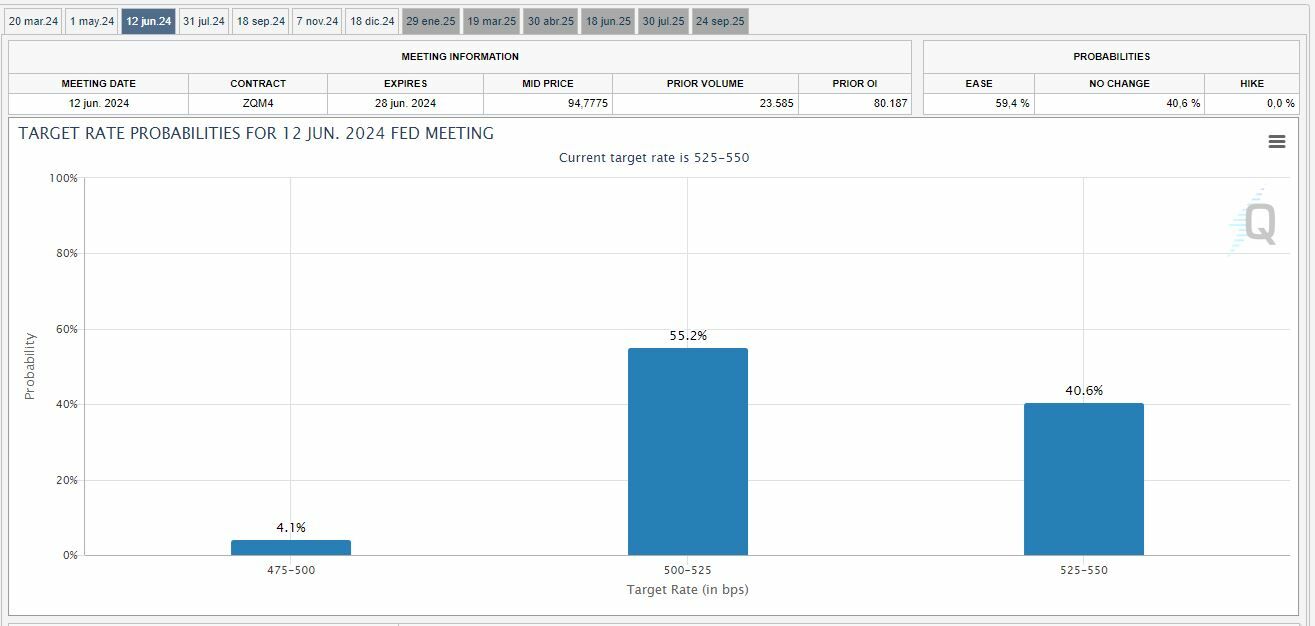
Task: Switch to the 19 mar.25 tab
Action: [x=492, y=21]
